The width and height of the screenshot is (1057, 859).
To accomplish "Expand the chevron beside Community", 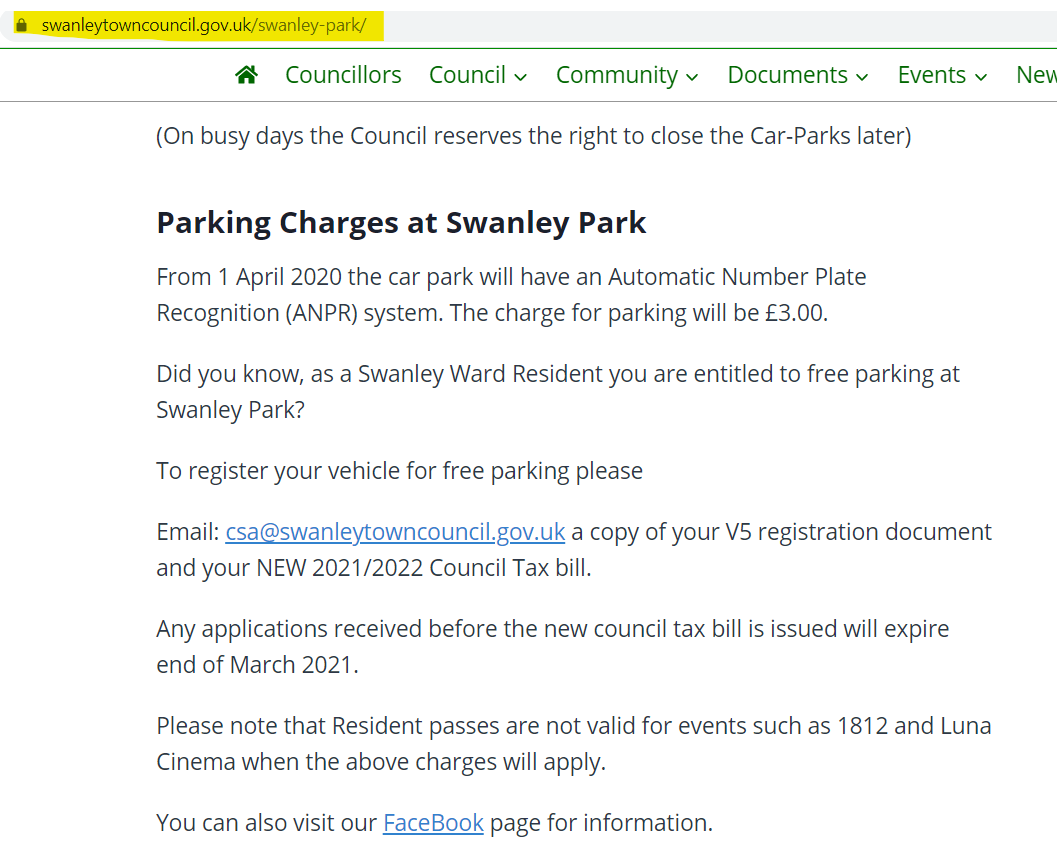I will pyautogui.click(x=692, y=77).
